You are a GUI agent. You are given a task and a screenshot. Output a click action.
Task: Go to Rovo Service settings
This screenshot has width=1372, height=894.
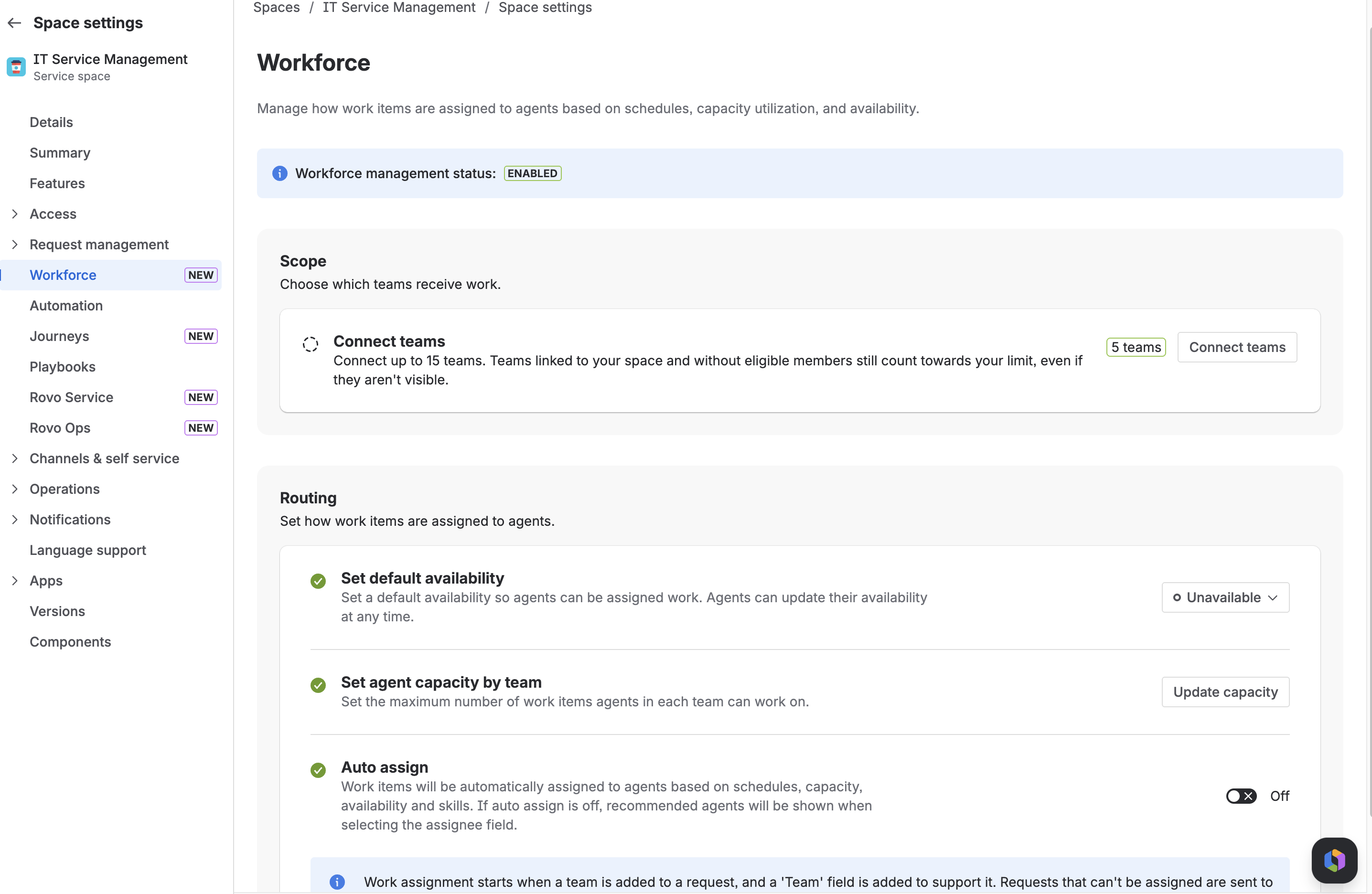point(111,397)
